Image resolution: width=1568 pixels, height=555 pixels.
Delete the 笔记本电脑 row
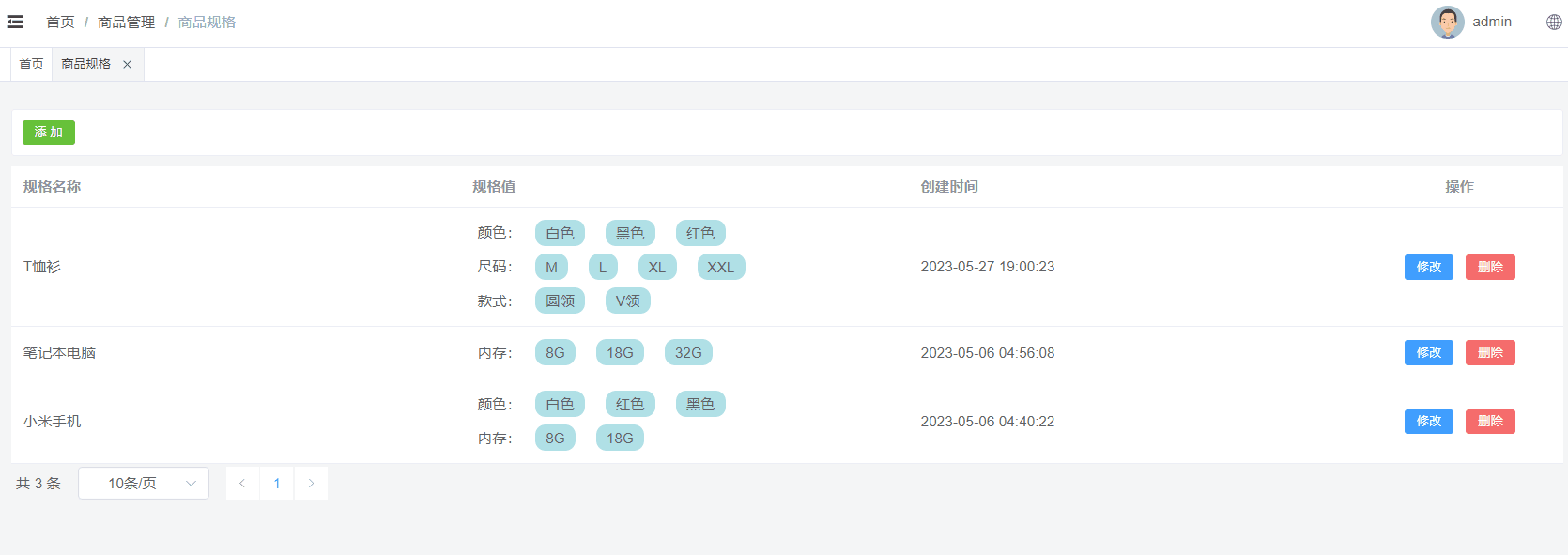(x=1490, y=353)
